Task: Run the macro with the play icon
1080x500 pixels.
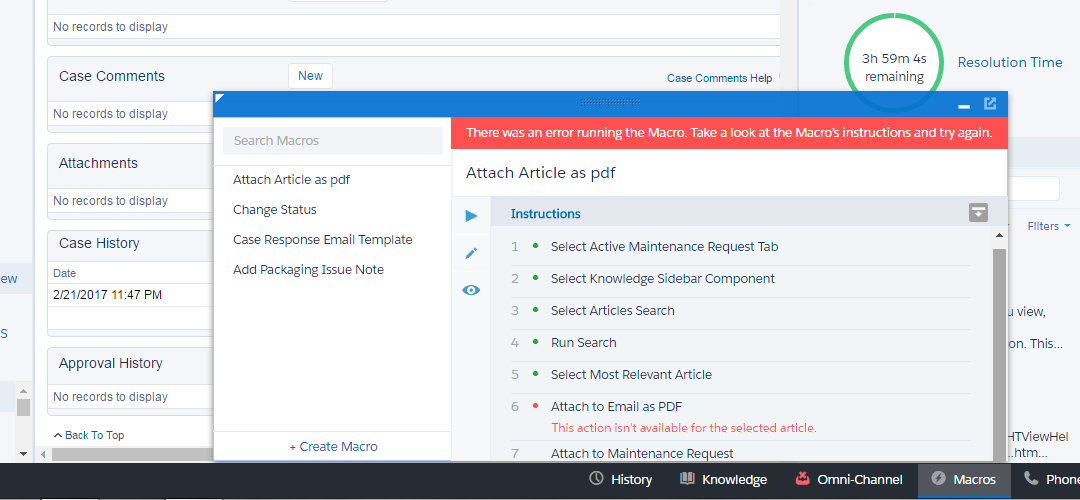Action: coord(471,216)
